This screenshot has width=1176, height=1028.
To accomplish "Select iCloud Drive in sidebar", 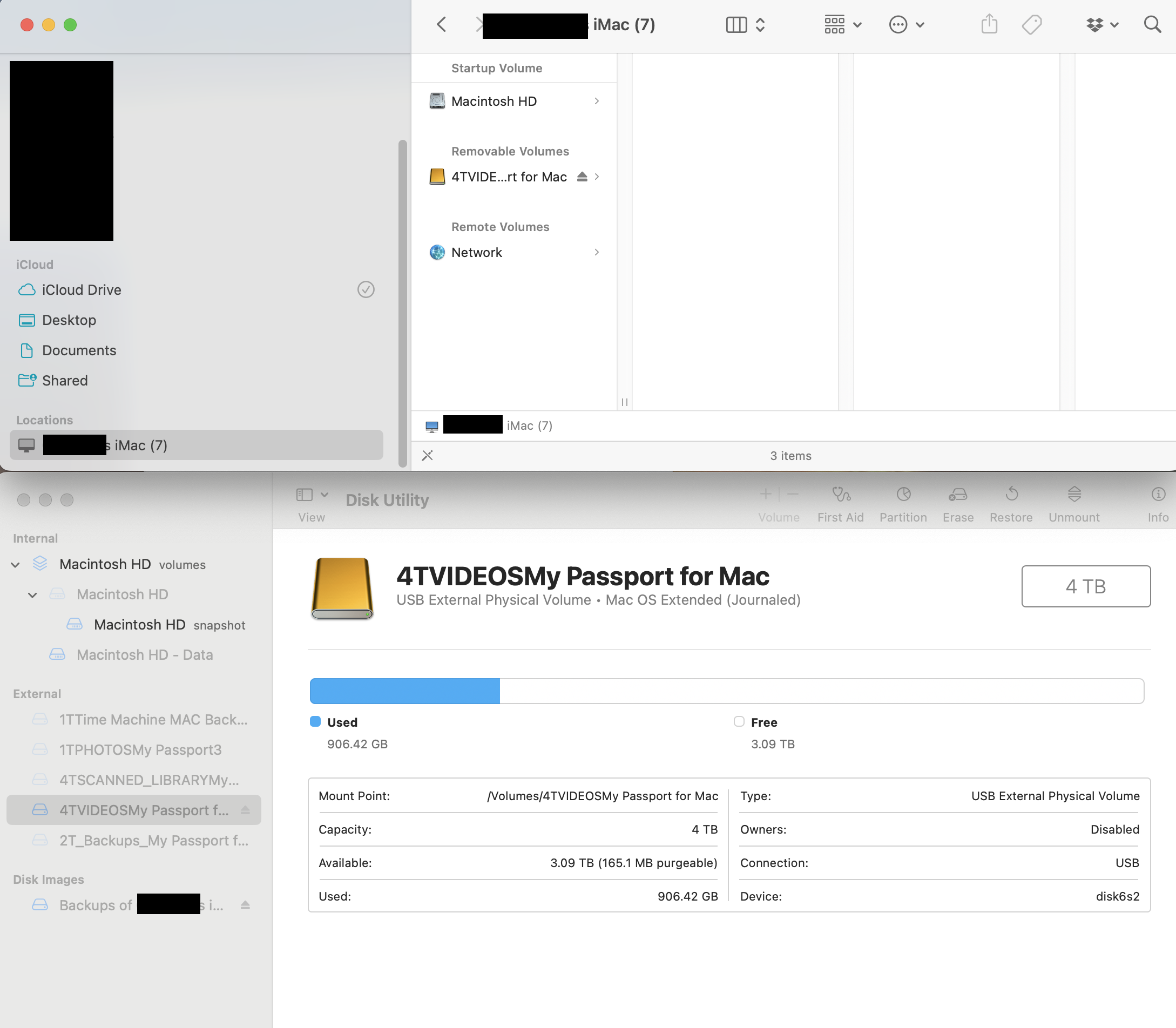I will tap(81, 290).
